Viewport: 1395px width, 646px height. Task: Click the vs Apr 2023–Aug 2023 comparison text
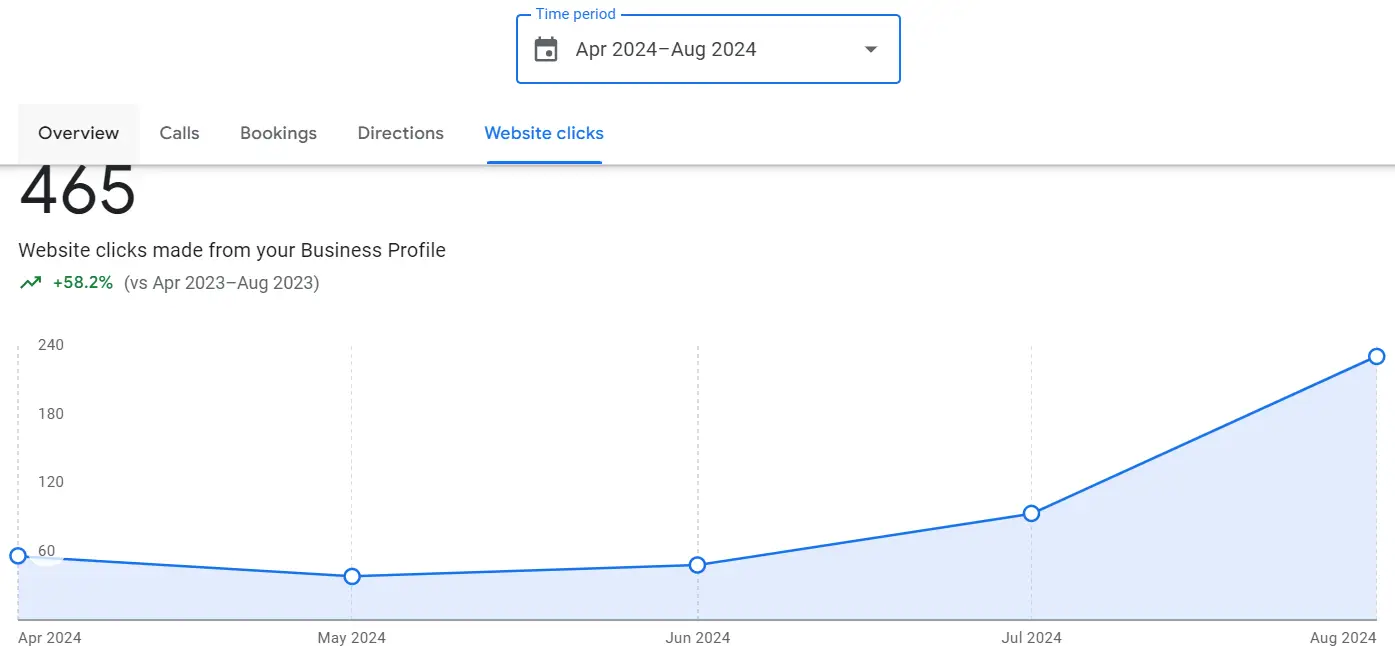point(222,283)
